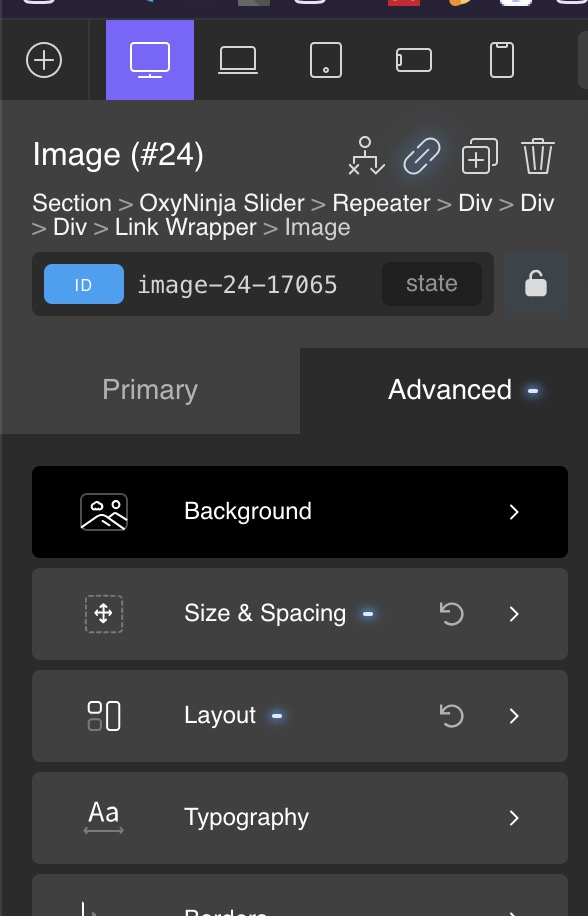Image resolution: width=588 pixels, height=916 pixels.
Task: Switch to the Primary tab
Action: (150, 390)
